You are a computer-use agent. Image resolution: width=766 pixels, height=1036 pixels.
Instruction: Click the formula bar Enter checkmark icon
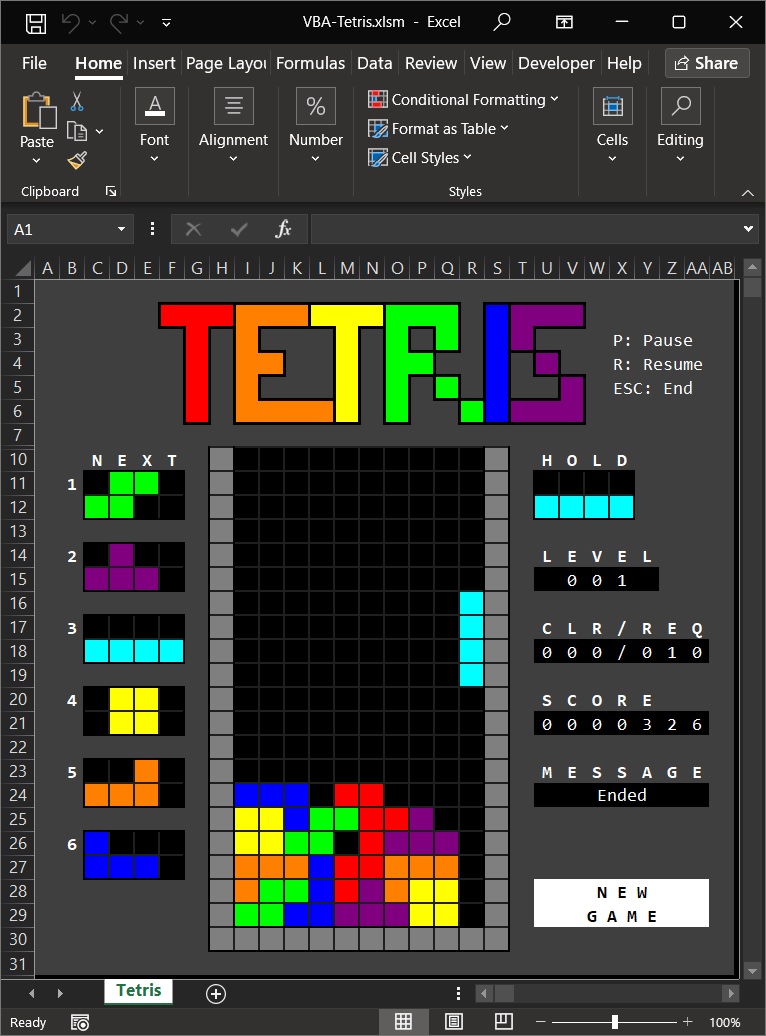[x=239, y=229]
